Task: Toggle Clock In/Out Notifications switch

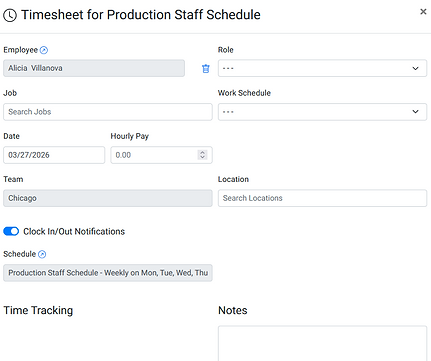Action: tap(11, 231)
